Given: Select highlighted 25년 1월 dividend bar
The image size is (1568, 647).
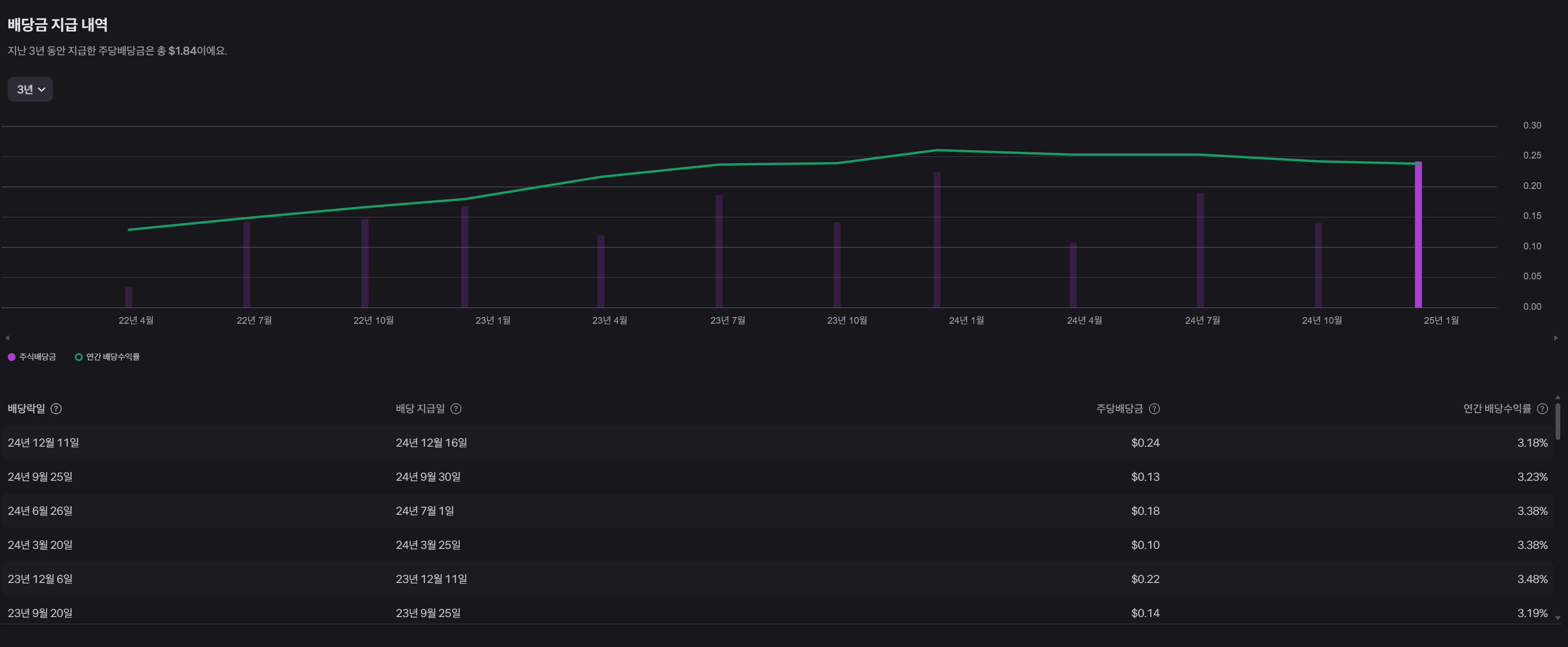Looking at the screenshot, I should pos(1418,237).
